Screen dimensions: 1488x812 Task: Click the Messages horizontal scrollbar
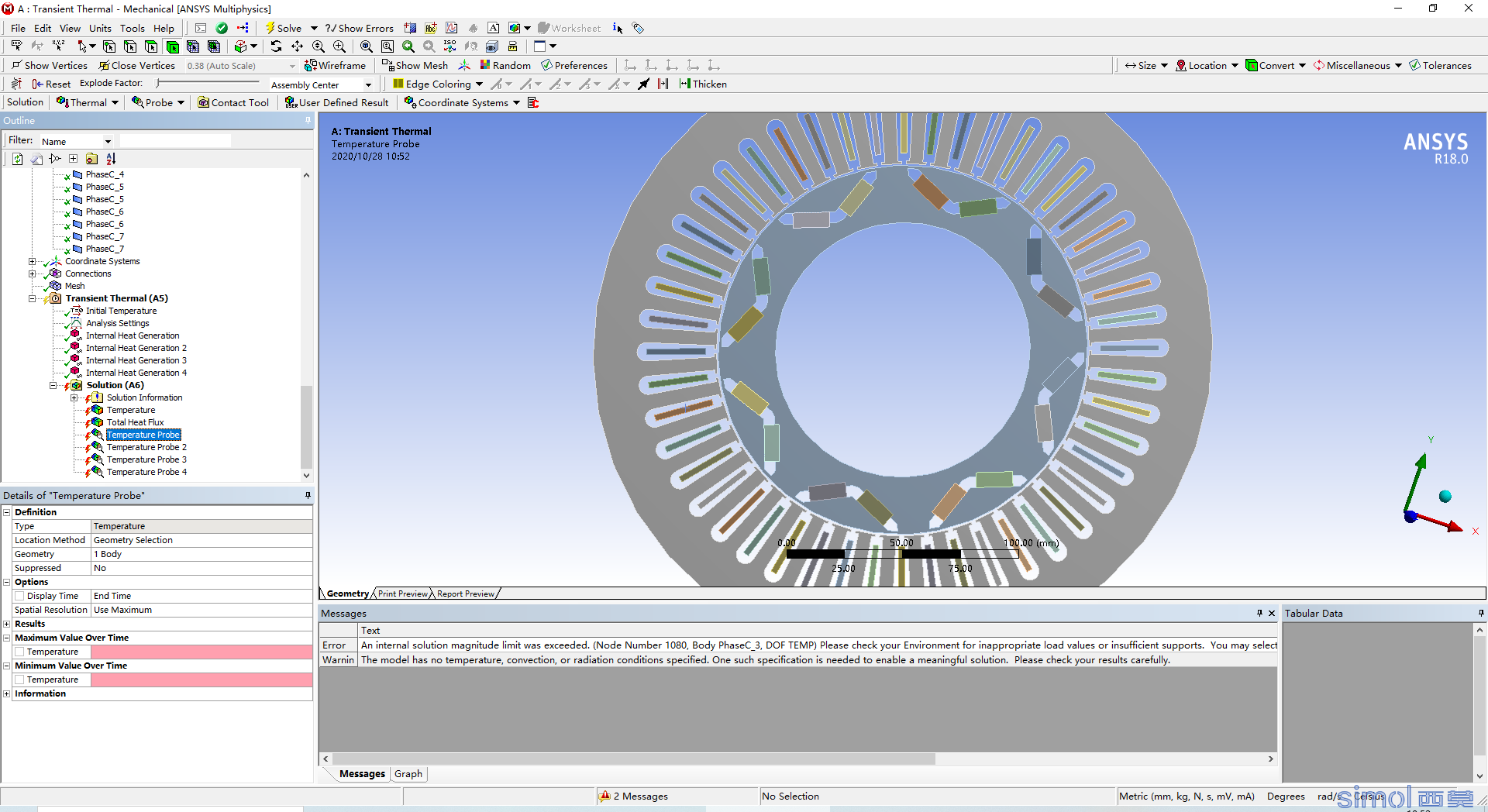pos(797,759)
